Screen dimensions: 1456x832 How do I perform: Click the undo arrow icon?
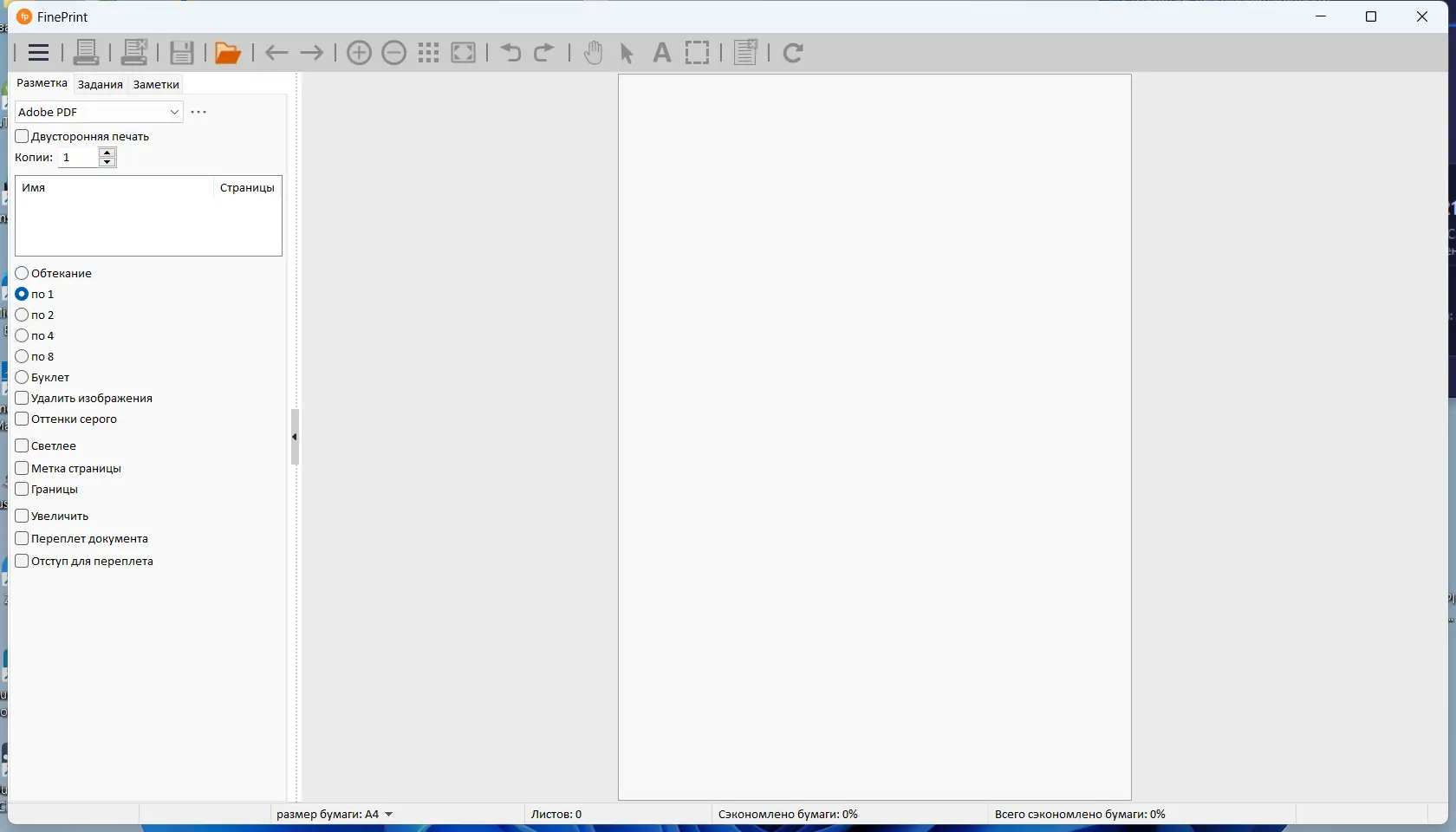510,53
